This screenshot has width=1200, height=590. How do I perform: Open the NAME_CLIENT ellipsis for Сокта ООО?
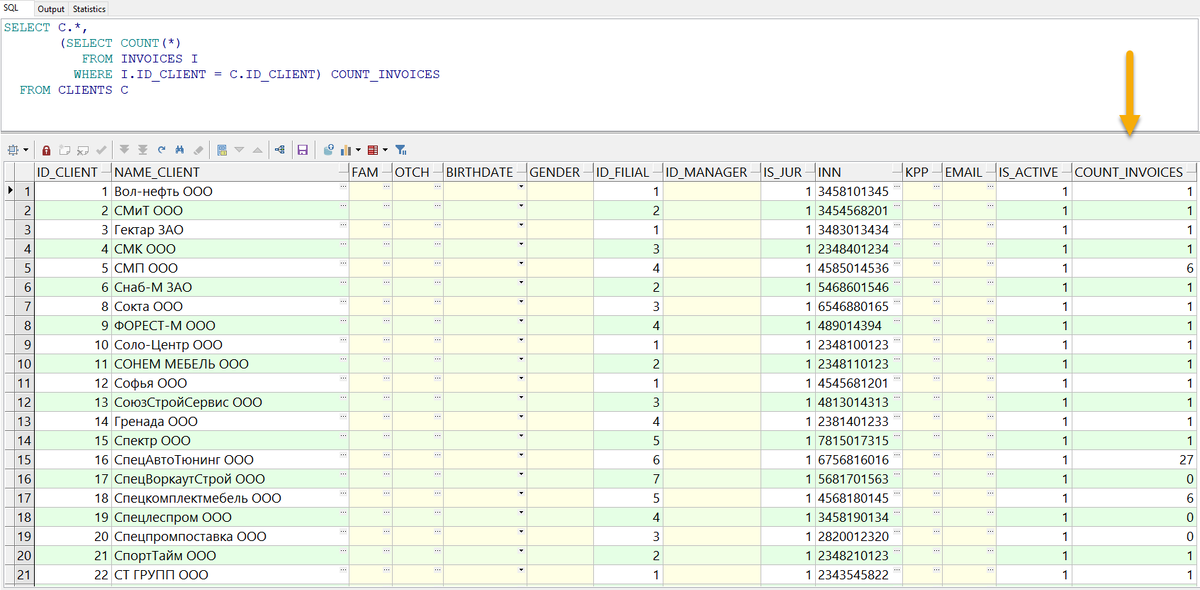coord(343,303)
